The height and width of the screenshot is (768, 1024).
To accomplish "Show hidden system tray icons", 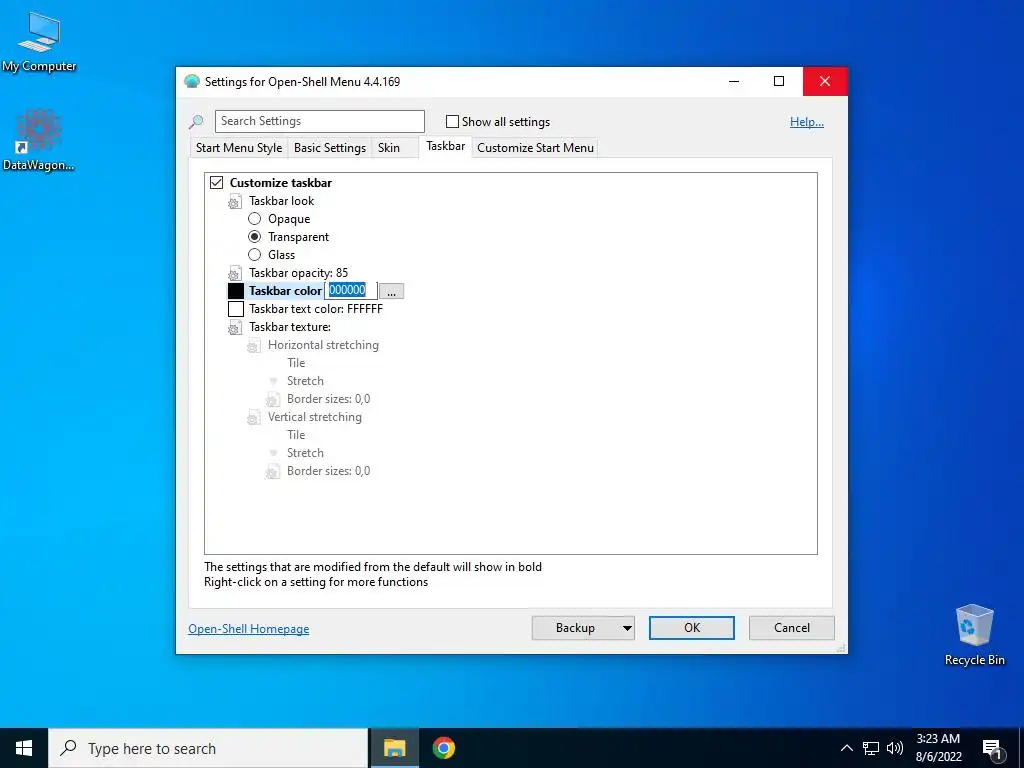I will coord(846,748).
